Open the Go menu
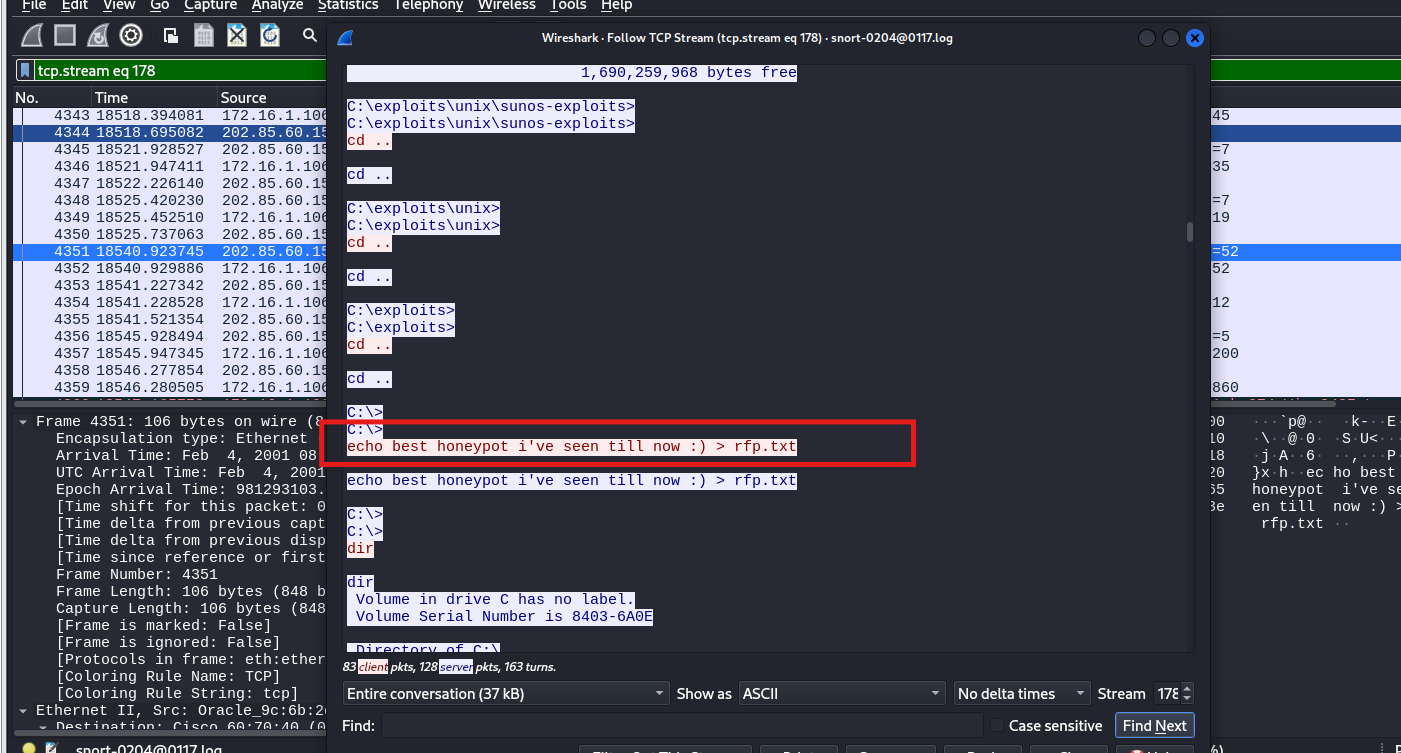The image size is (1401, 753). pos(160,5)
